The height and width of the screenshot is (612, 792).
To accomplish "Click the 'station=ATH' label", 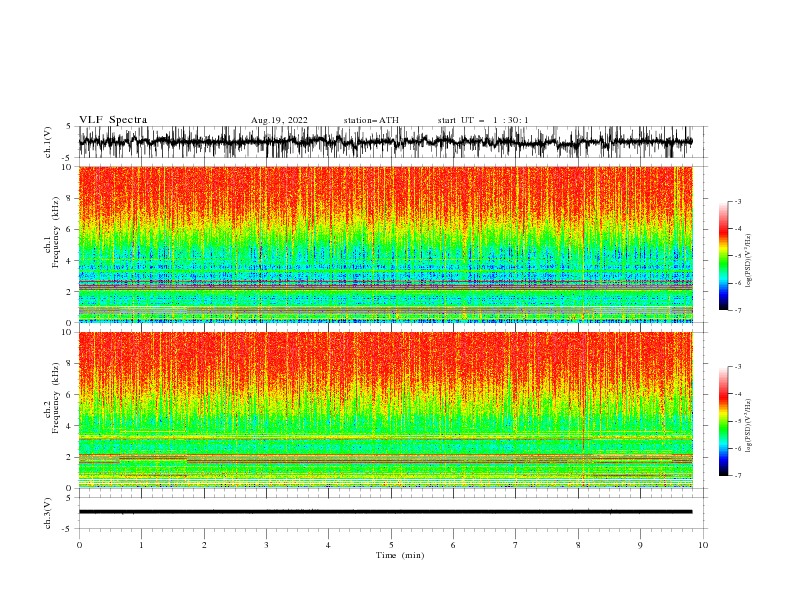I will (x=371, y=120).
